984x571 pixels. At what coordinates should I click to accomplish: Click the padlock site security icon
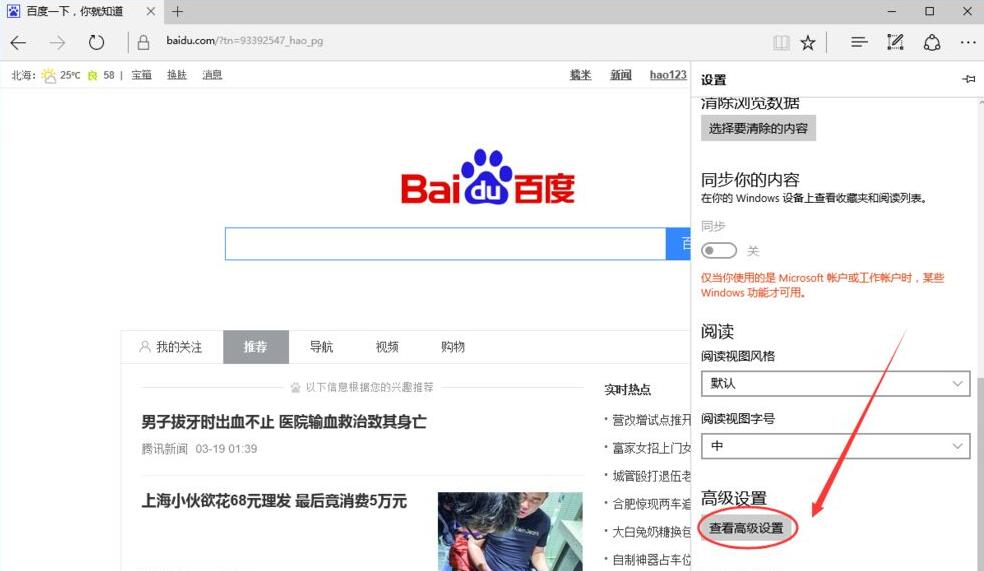[x=143, y=42]
